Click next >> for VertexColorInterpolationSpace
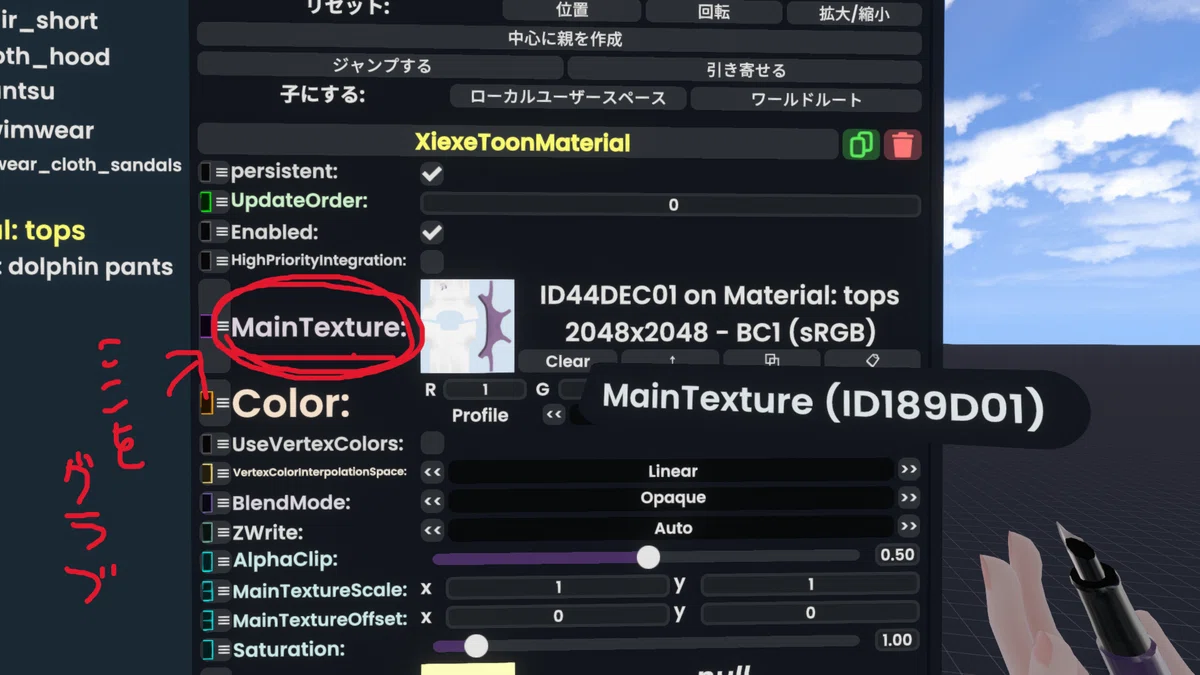This screenshot has width=1200, height=675. tap(908, 469)
